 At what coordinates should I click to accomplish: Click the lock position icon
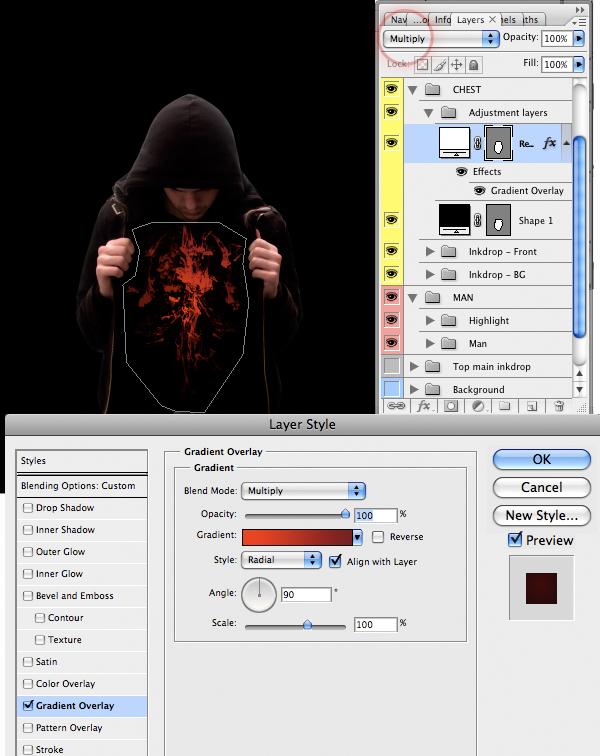456,64
